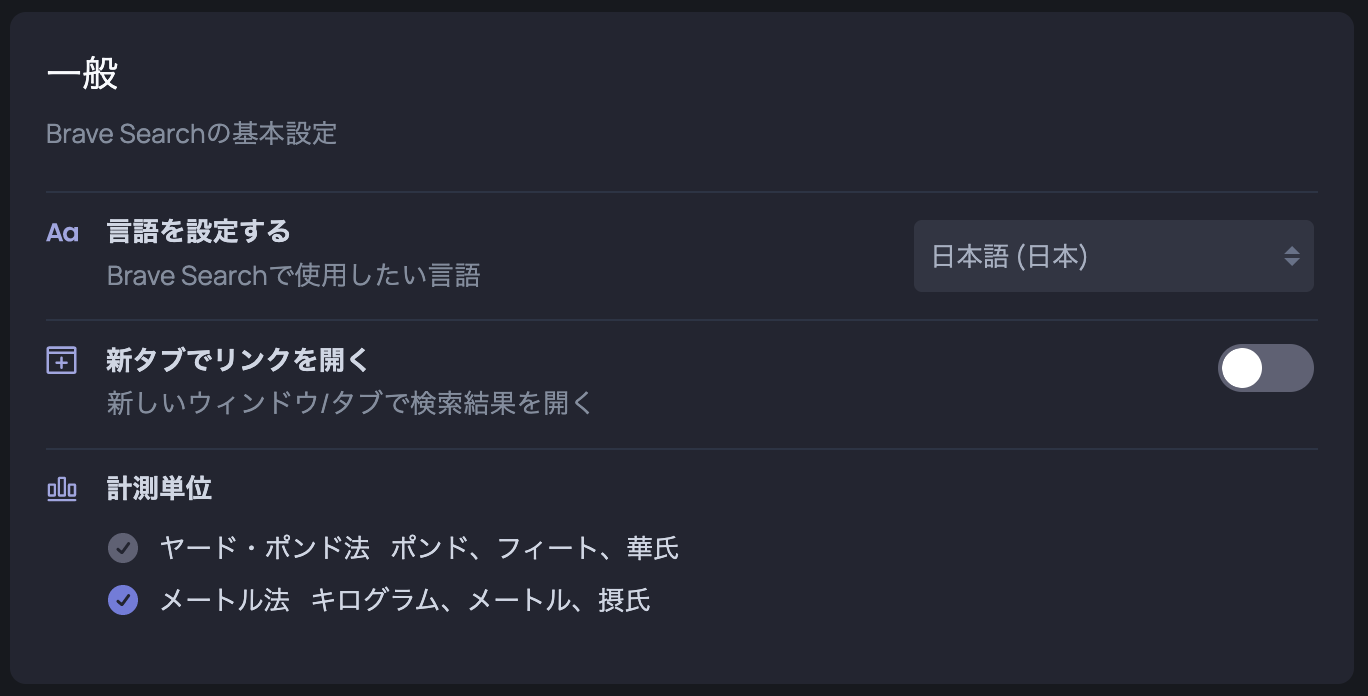Choose the ヤード・ポンド法 label text
Viewport: 1368px width, 696px height.
point(265,548)
